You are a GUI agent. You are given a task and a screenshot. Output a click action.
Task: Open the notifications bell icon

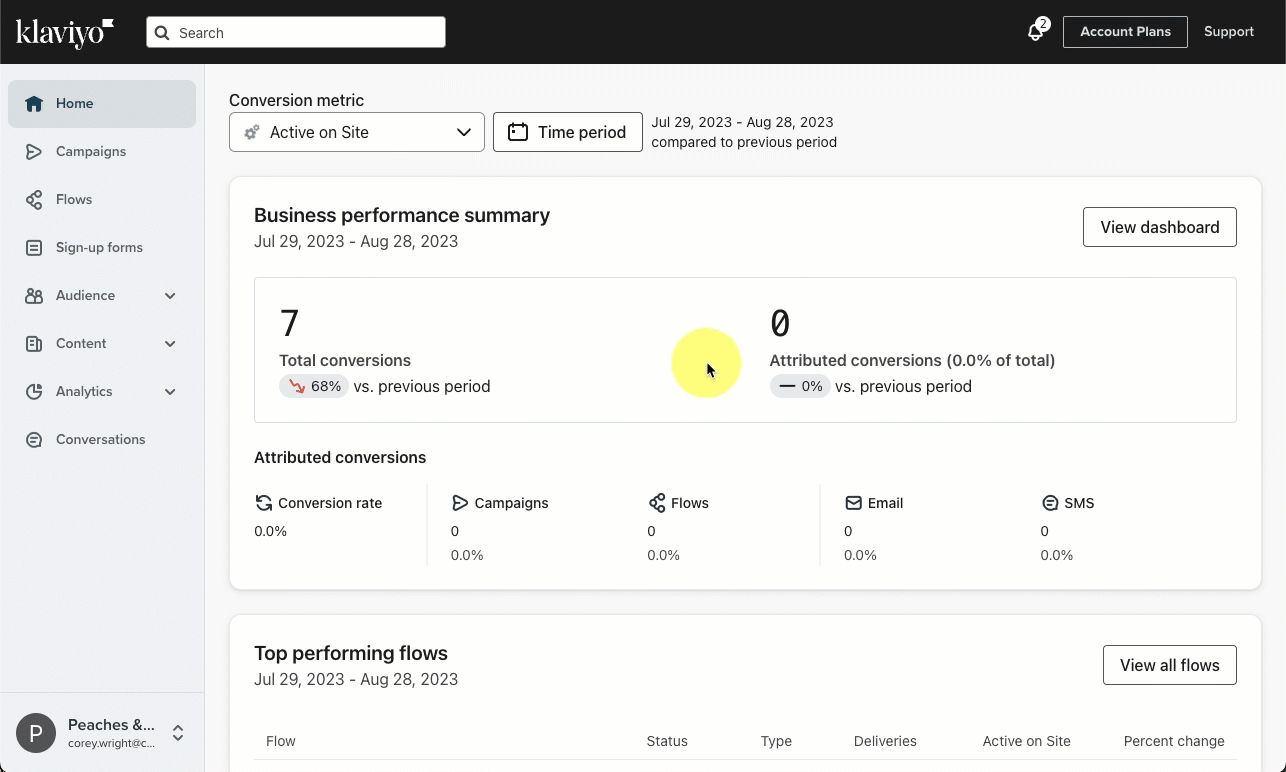point(1036,32)
